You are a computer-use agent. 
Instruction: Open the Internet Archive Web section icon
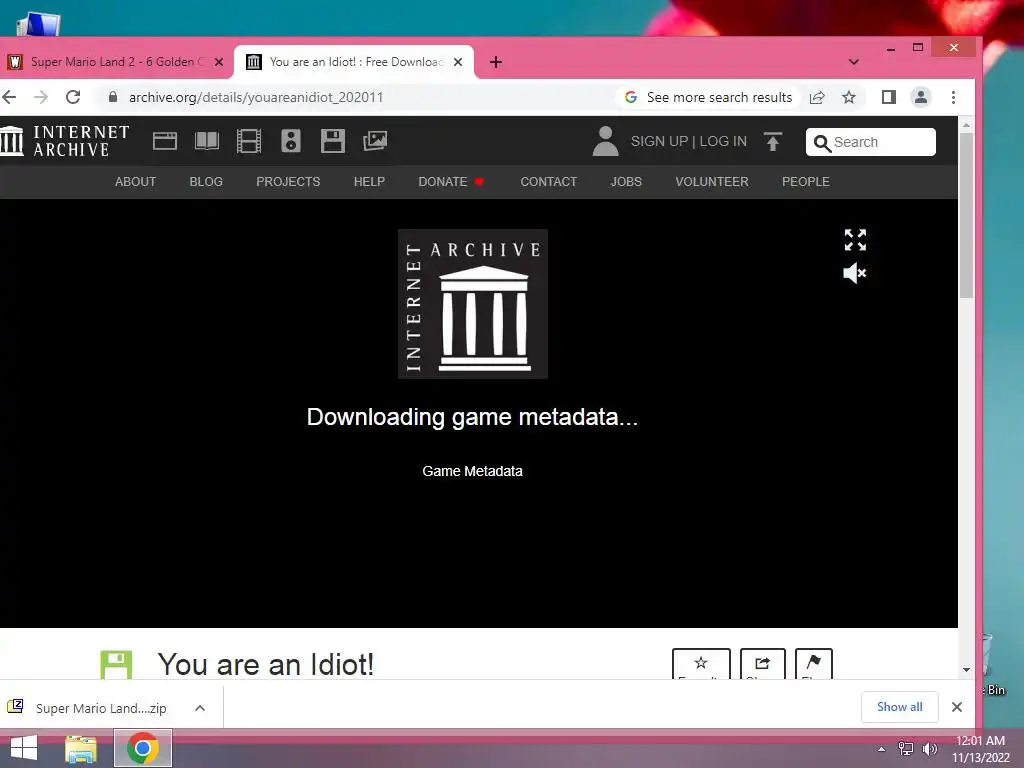[x=165, y=141]
